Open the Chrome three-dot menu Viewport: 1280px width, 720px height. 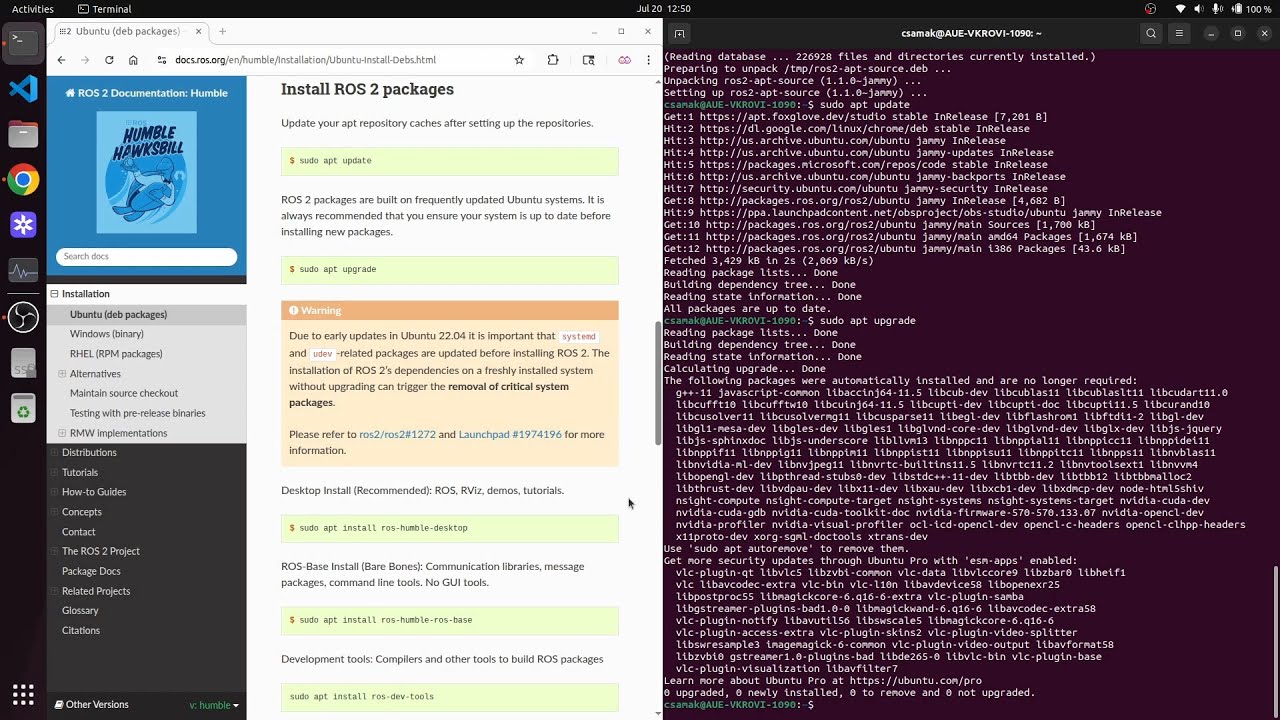click(649, 60)
